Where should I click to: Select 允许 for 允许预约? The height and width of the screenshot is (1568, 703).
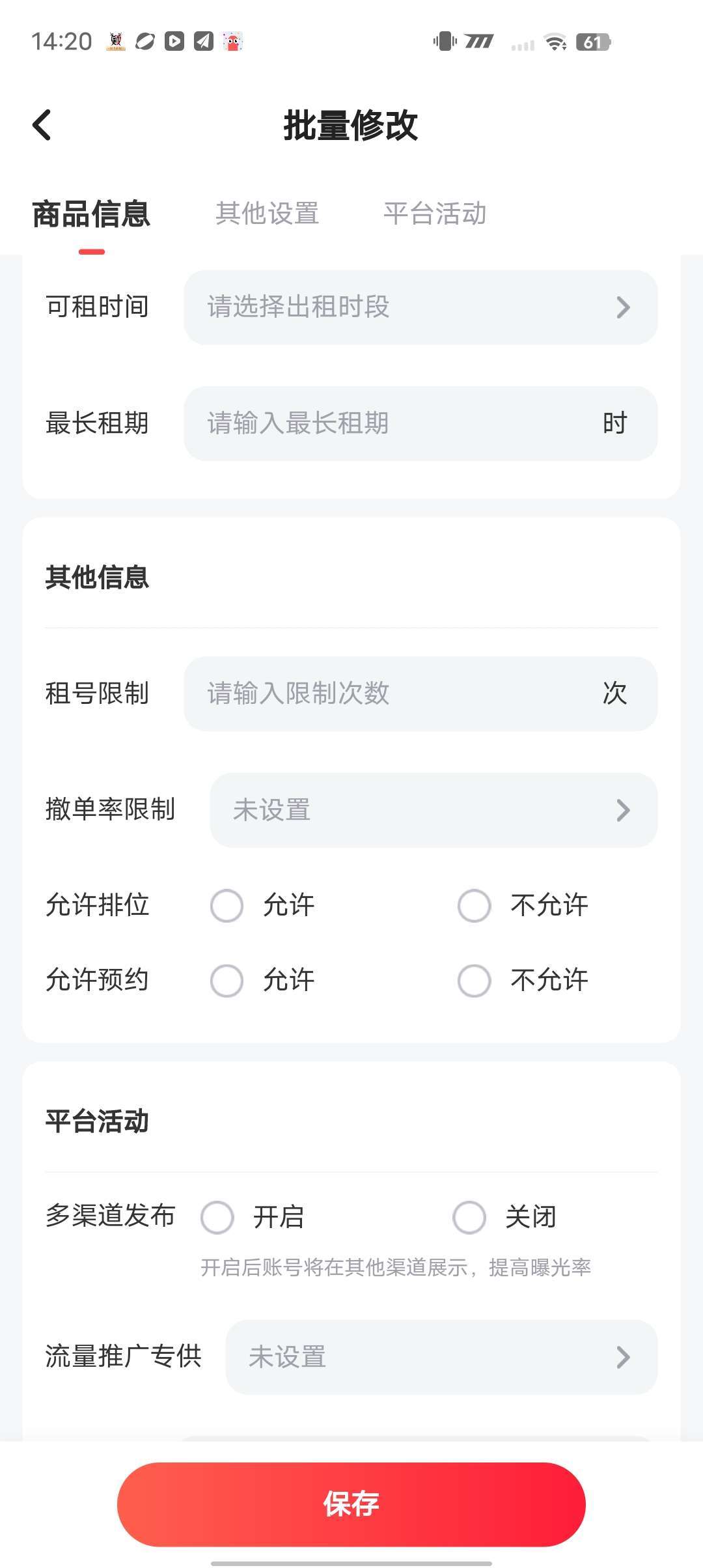pyautogui.click(x=227, y=981)
